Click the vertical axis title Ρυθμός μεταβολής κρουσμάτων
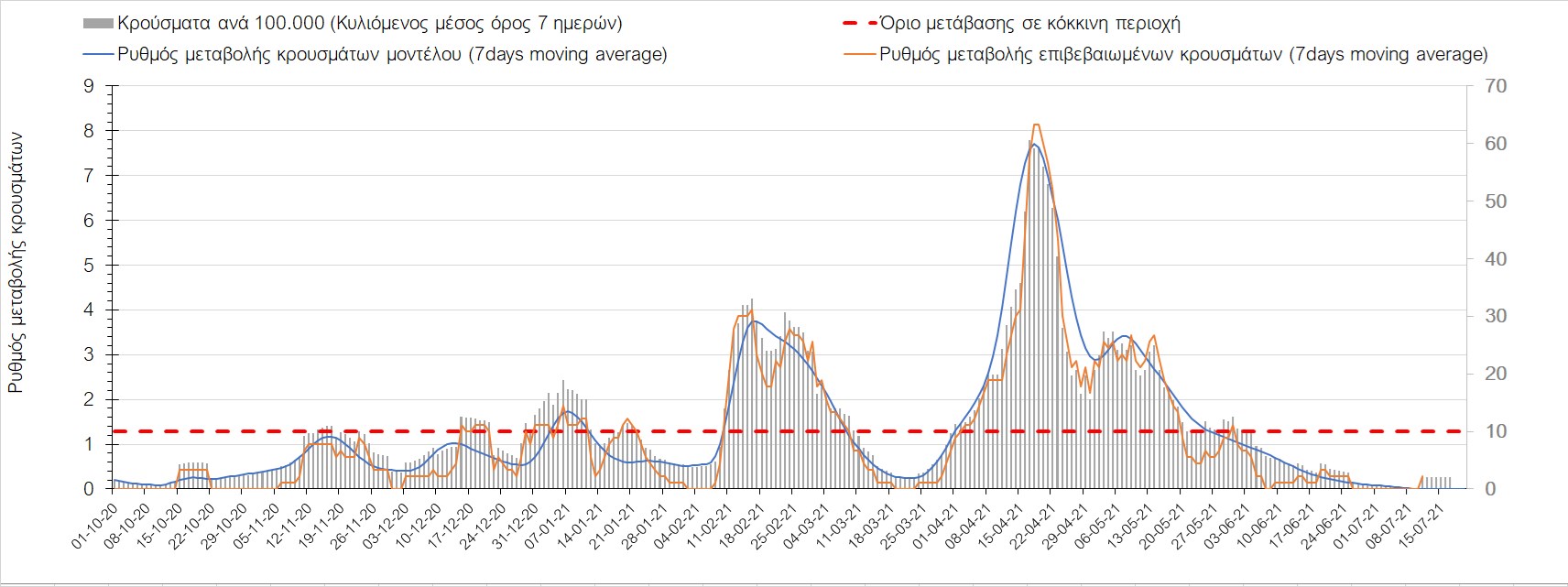 tap(16, 264)
